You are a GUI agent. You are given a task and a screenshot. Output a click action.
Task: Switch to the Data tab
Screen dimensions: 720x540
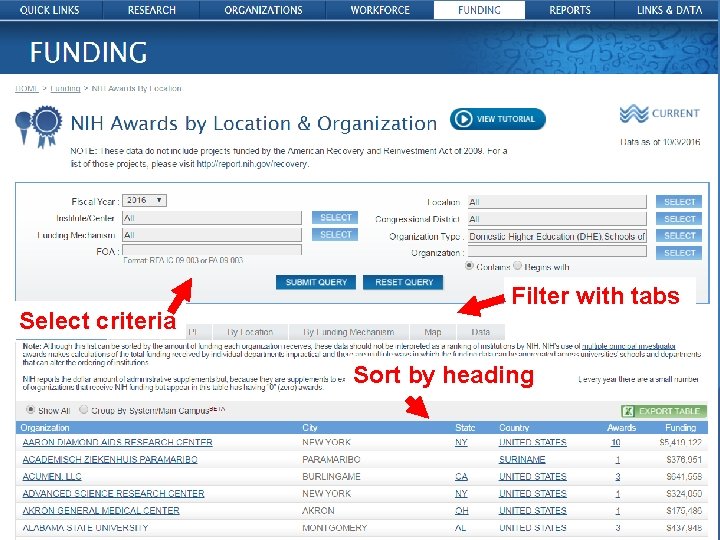[x=480, y=332]
